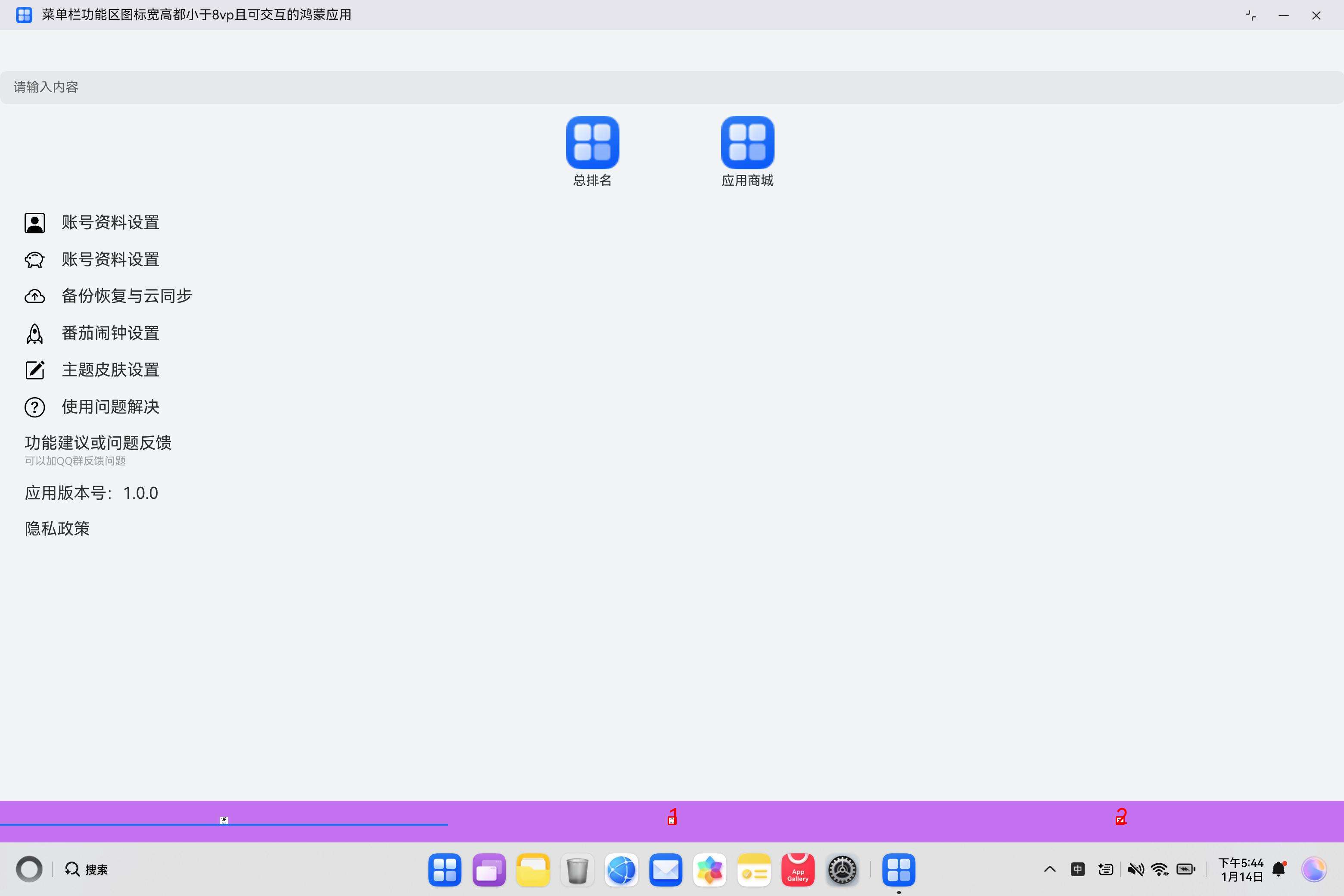Switch the 中 input method indicator
Viewport: 1344px width, 896px height.
pyautogui.click(x=1077, y=870)
